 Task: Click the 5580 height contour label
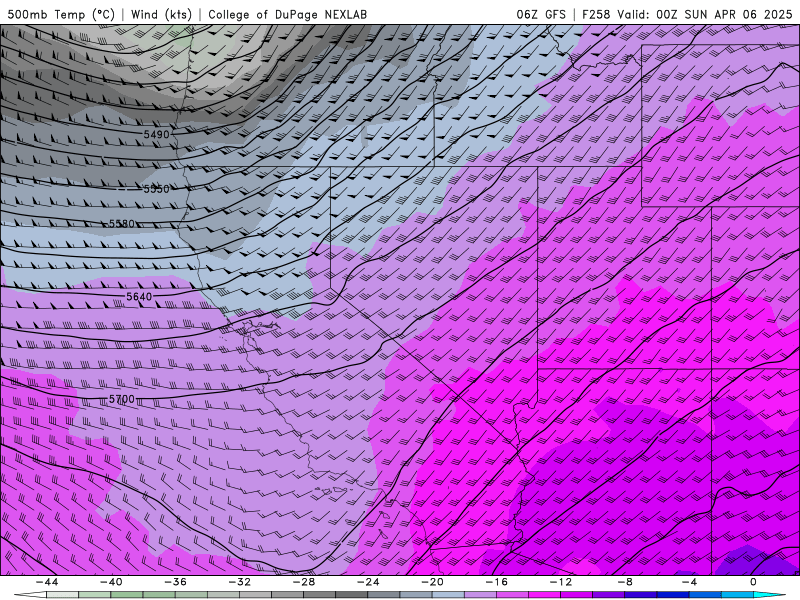[122, 224]
